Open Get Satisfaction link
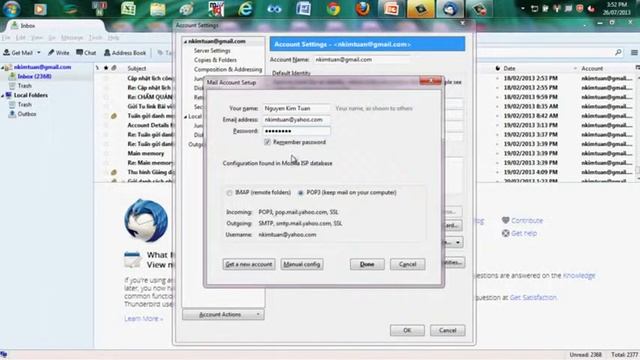Image resolution: width=640 pixels, height=360 pixels. pyautogui.click(x=533, y=298)
